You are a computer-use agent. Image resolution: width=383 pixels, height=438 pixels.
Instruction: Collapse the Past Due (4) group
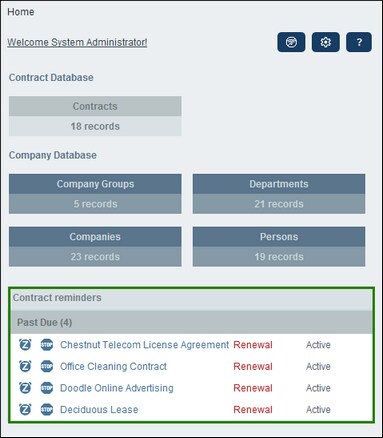pyautogui.click(x=191, y=322)
